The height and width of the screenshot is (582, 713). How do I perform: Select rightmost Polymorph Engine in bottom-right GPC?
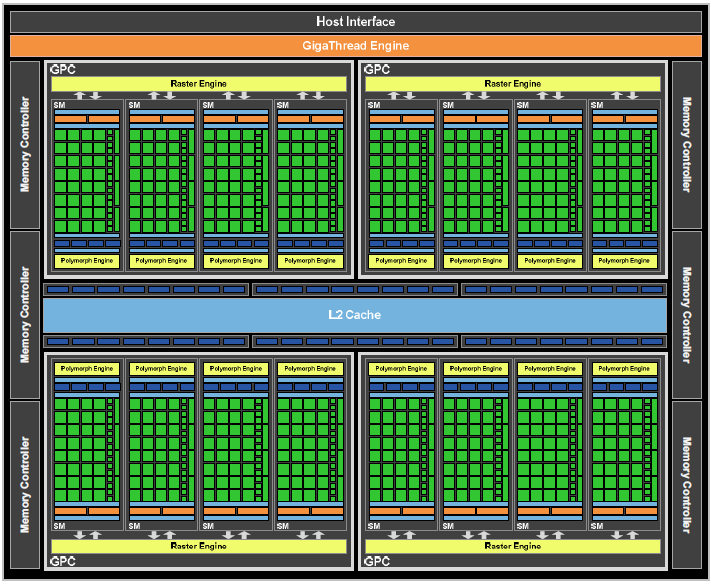click(x=625, y=369)
